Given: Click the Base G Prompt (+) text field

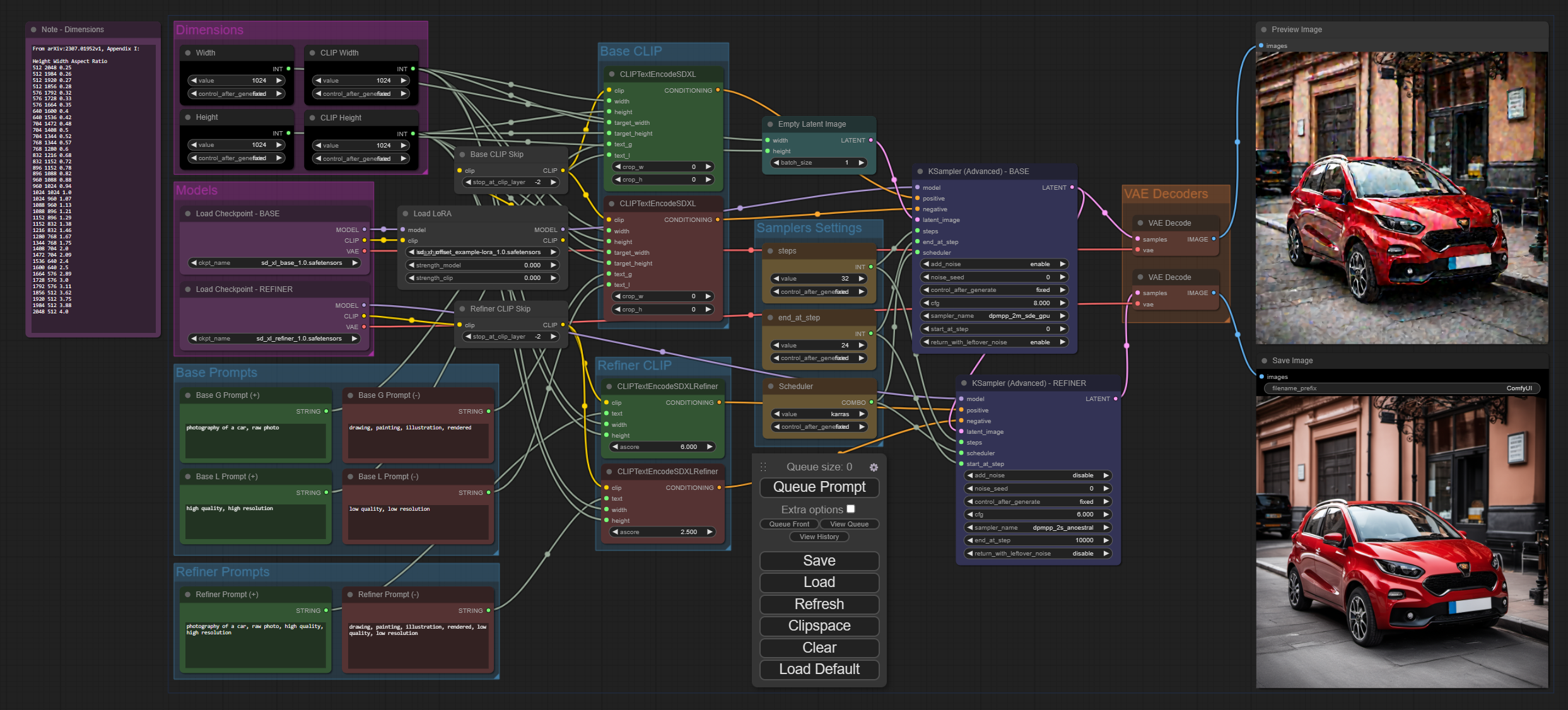Looking at the screenshot, I should [x=255, y=440].
